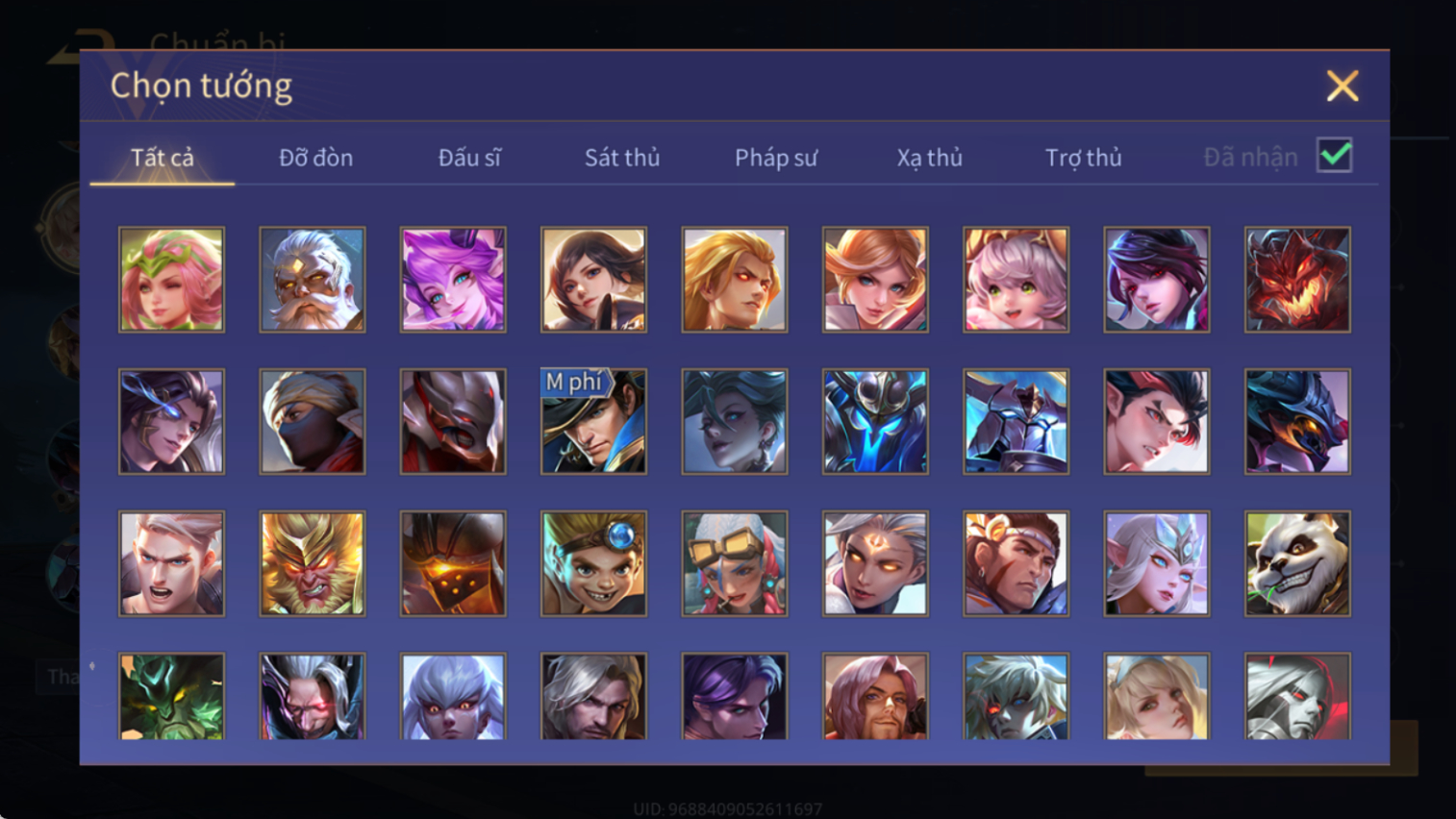Select the blonde long-haired hero with red eyes
This screenshot has width=1456, height=819.
coord(735,280)
